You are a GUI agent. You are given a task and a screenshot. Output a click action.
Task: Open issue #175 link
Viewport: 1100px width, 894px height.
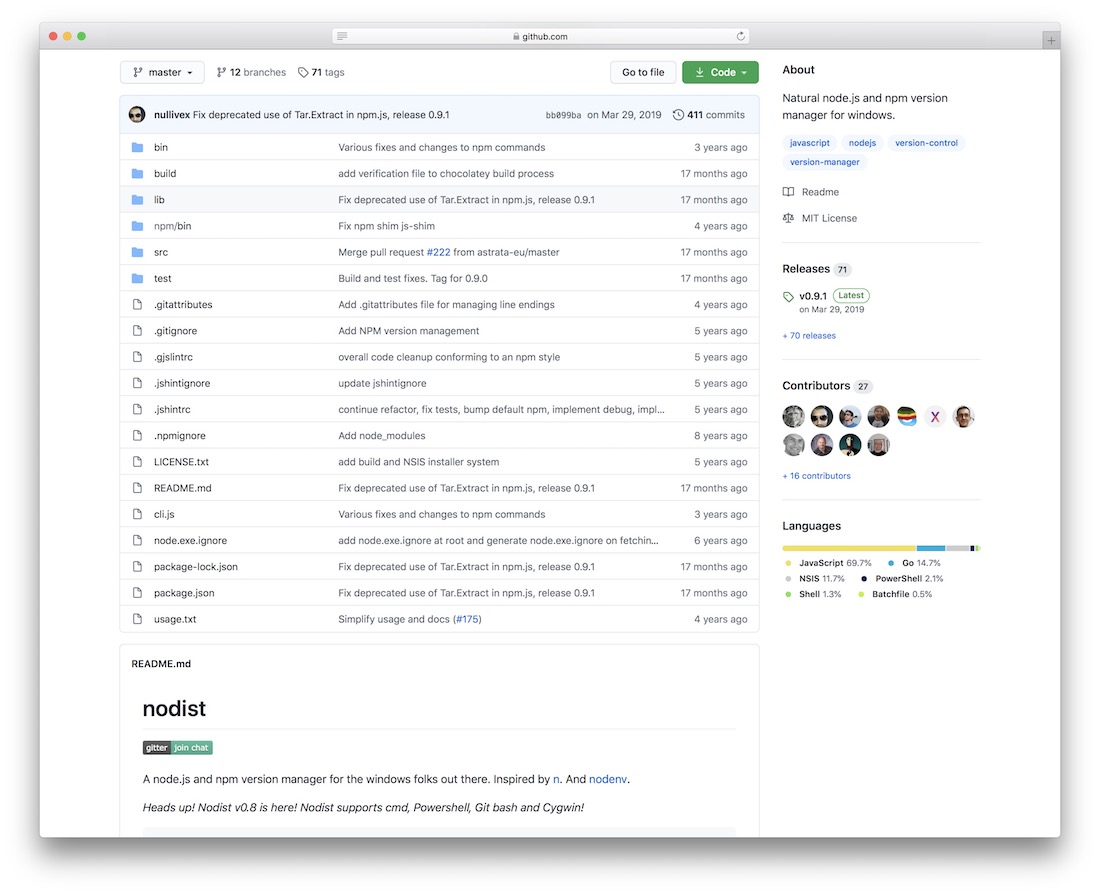[467, 619]
